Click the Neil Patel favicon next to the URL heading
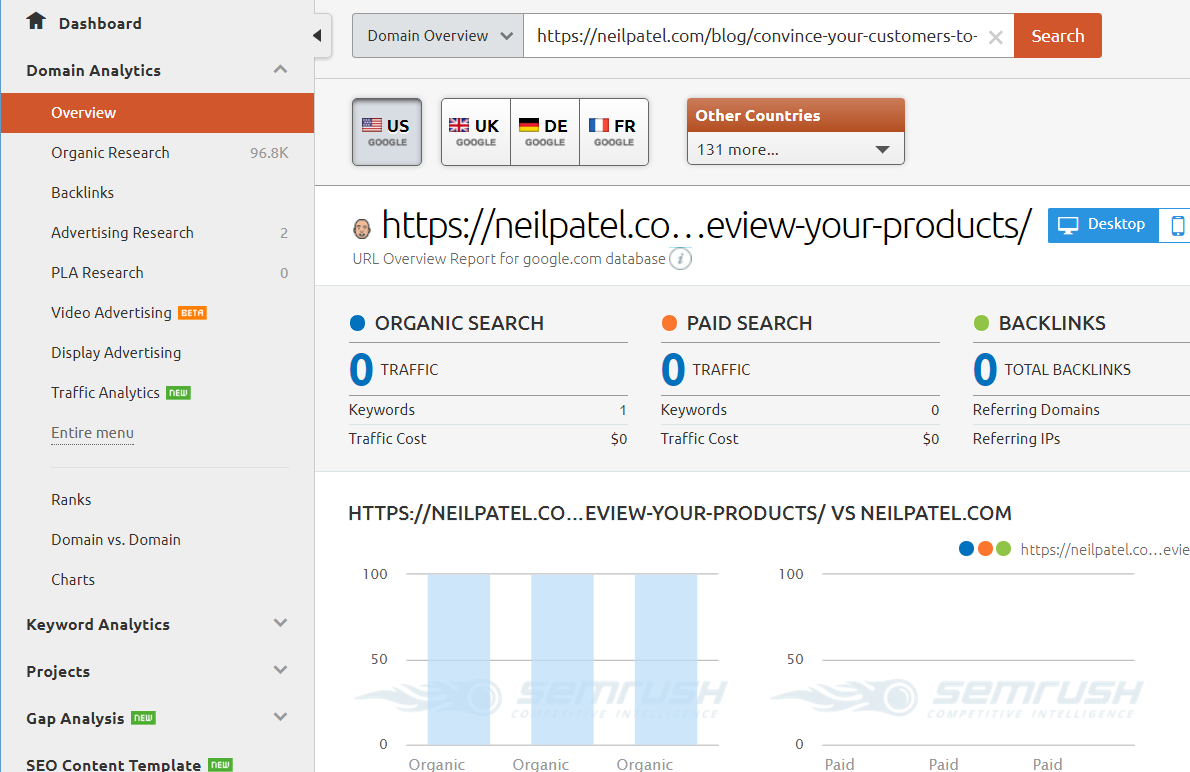Screen dimensions: 1190x772 point(362,228)
